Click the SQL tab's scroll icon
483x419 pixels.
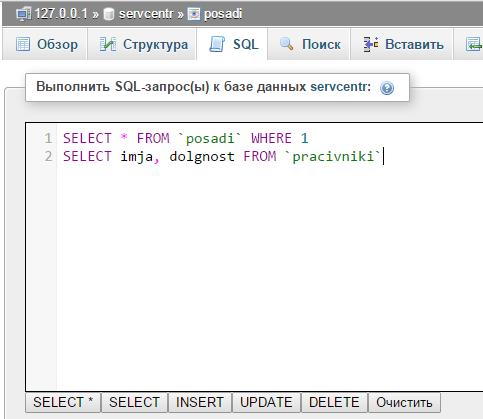217,44
